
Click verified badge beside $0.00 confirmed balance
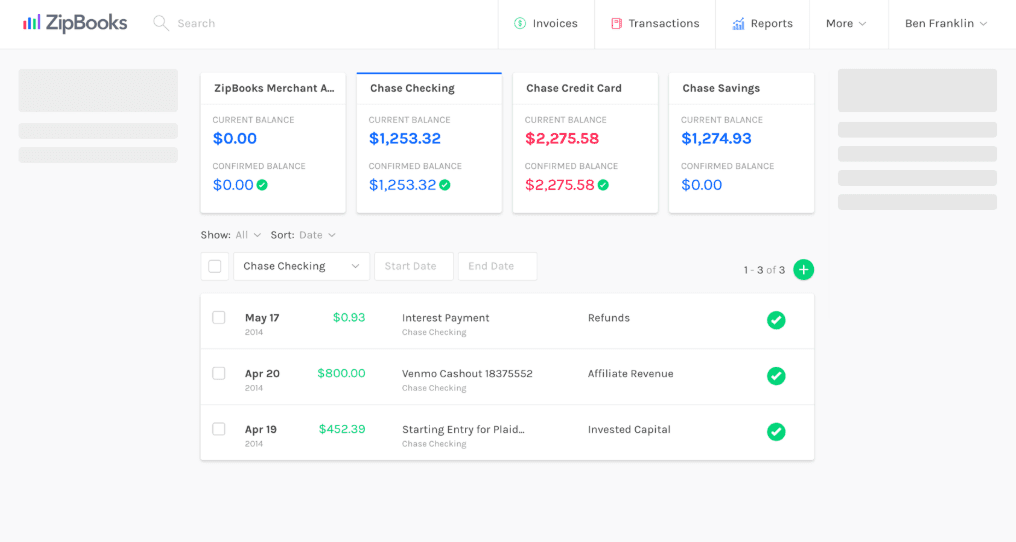[262, 185]
